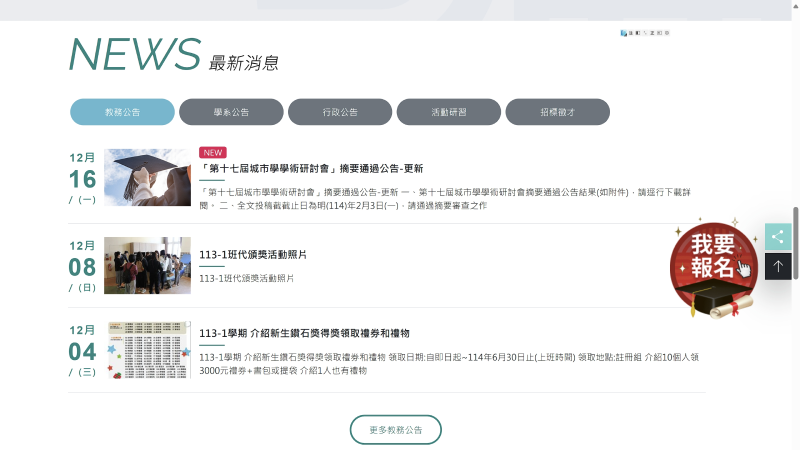800x450 pixels.
Task: Open the 行政公告 tab
Action: [x=340, y=112]
